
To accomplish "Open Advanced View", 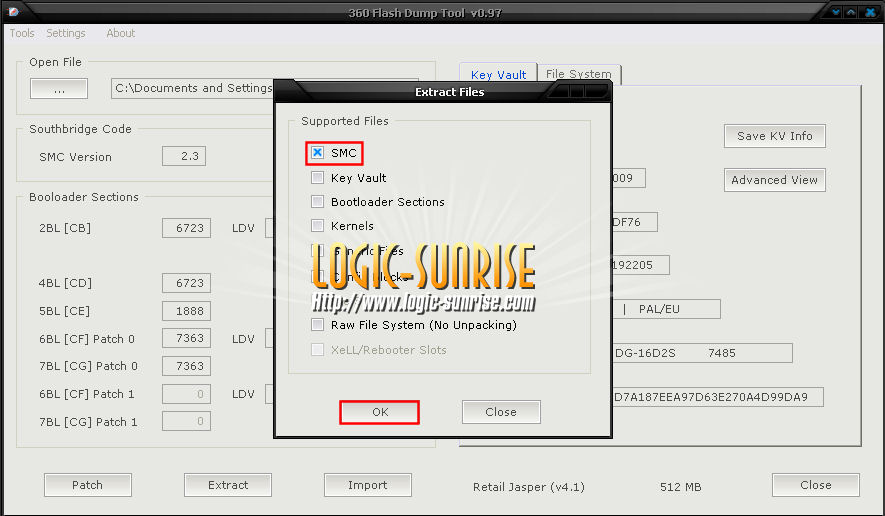I will 774,180.
